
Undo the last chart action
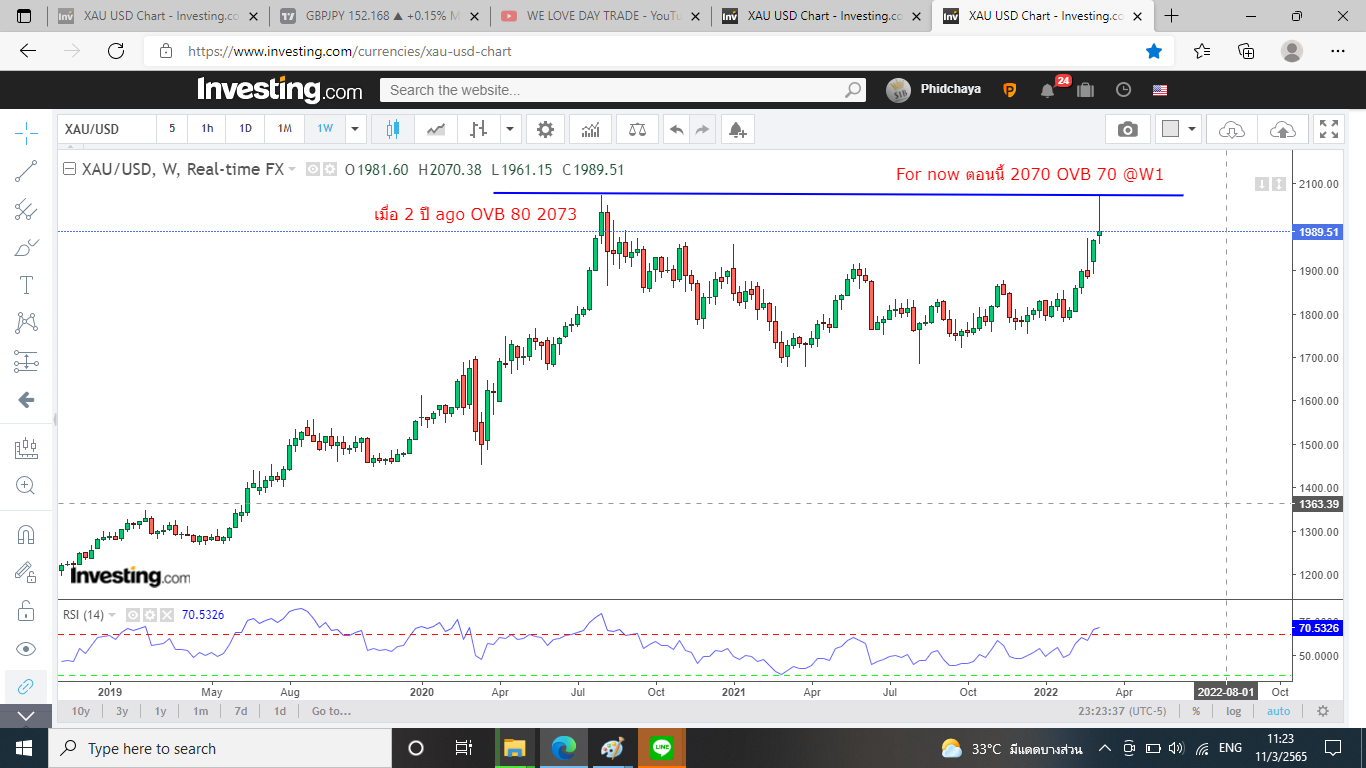point(677,129)
